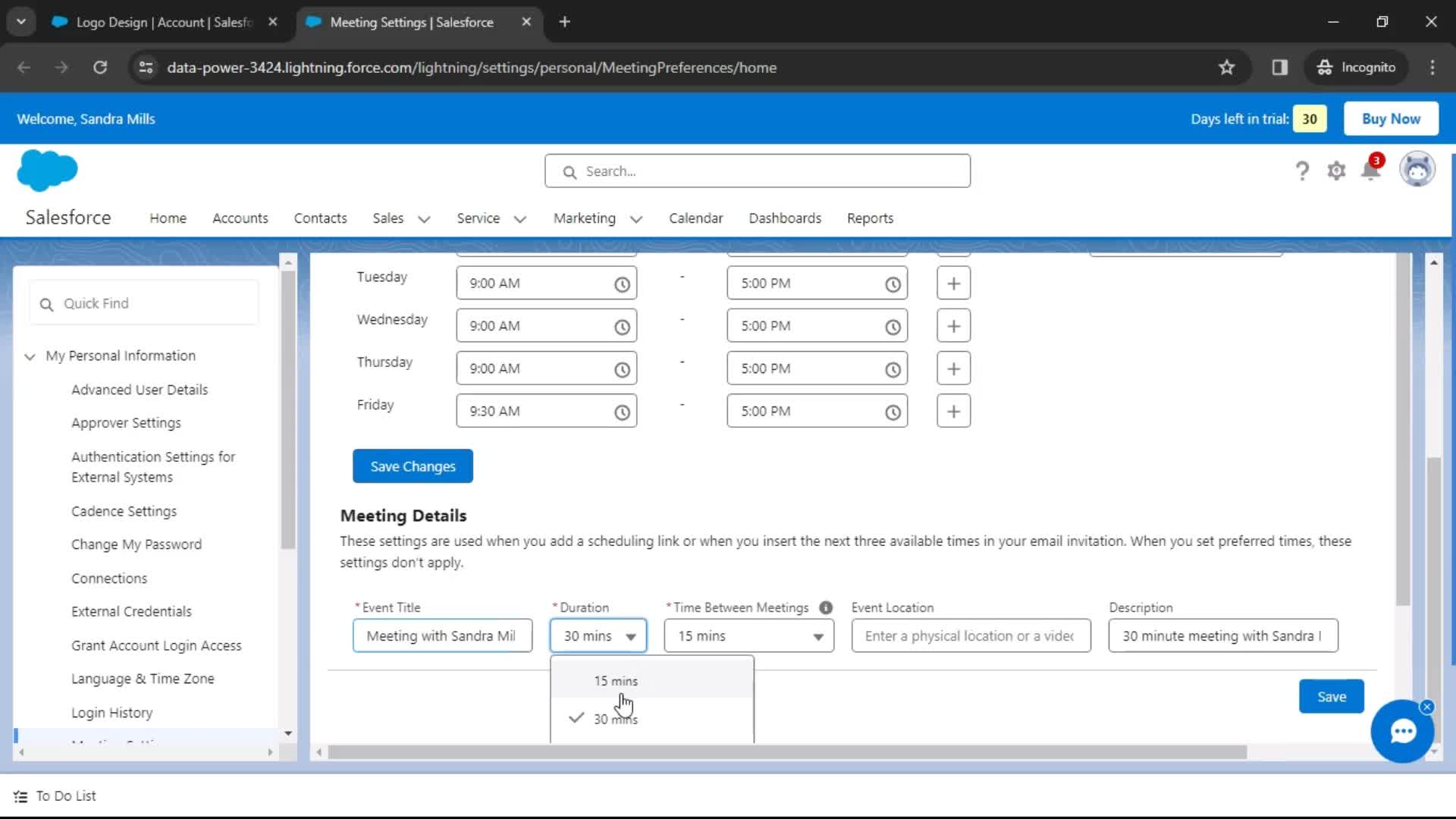Open Approver Settings

click(x=126, y=423)
